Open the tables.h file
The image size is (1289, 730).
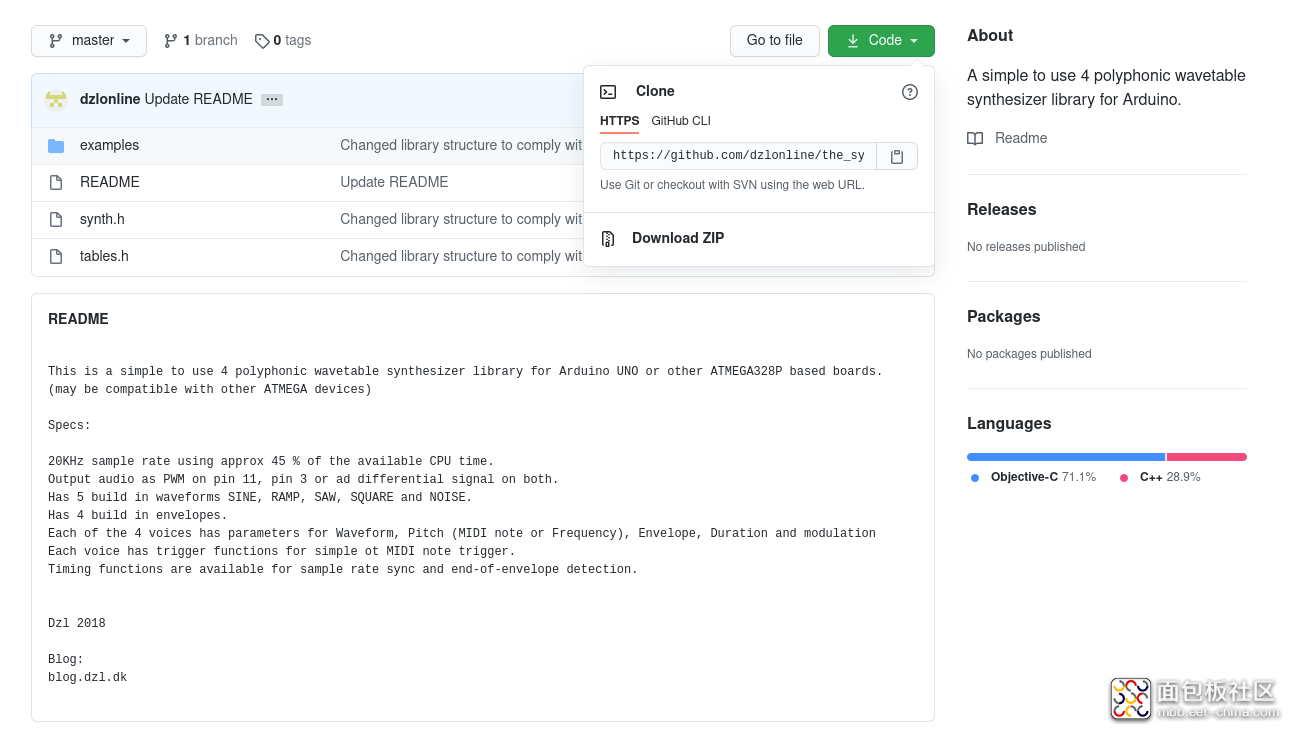pyautogui.click(x=104, y=257)
